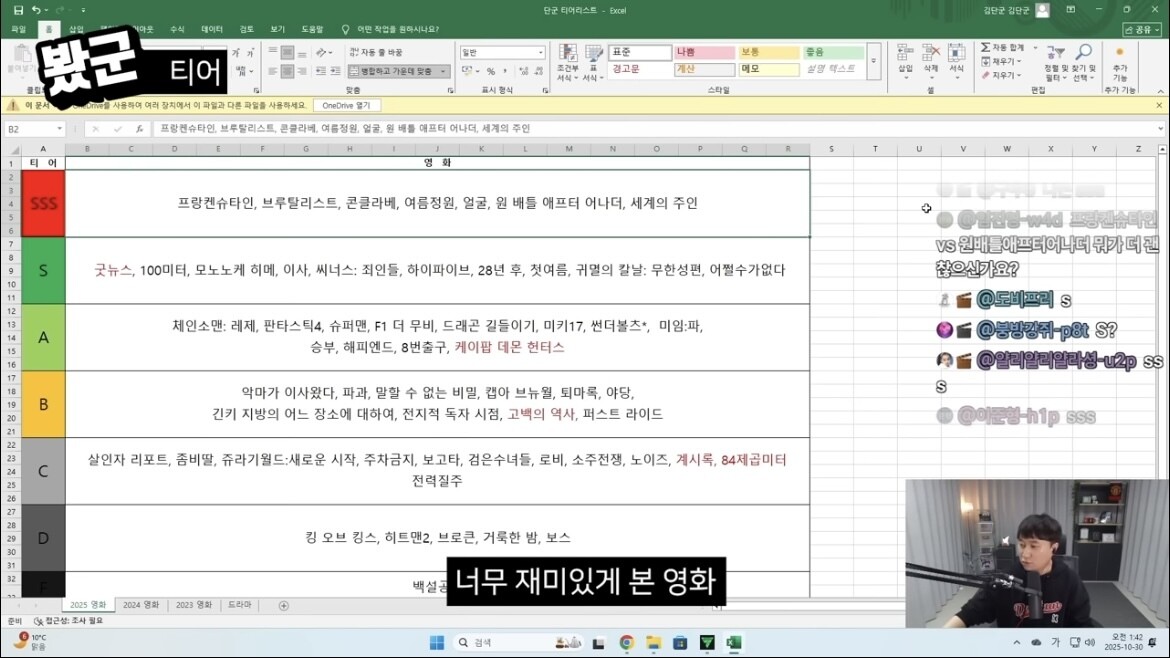Apply middle vertical alignment
The image size is (1170, 658).
point(287,53)
